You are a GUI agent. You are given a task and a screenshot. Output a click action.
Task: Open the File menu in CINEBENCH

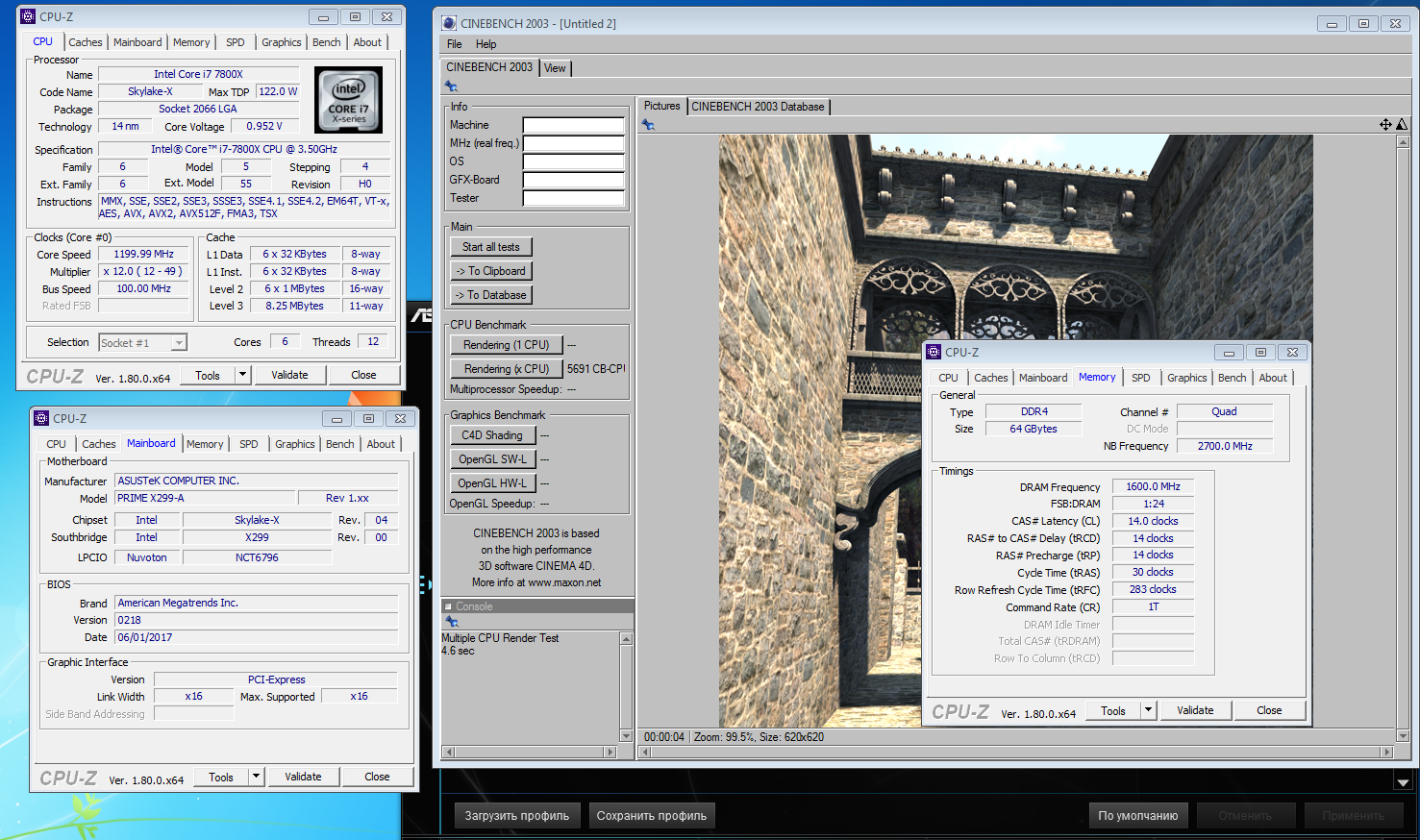pyautogui.click(x=455, y=44)
